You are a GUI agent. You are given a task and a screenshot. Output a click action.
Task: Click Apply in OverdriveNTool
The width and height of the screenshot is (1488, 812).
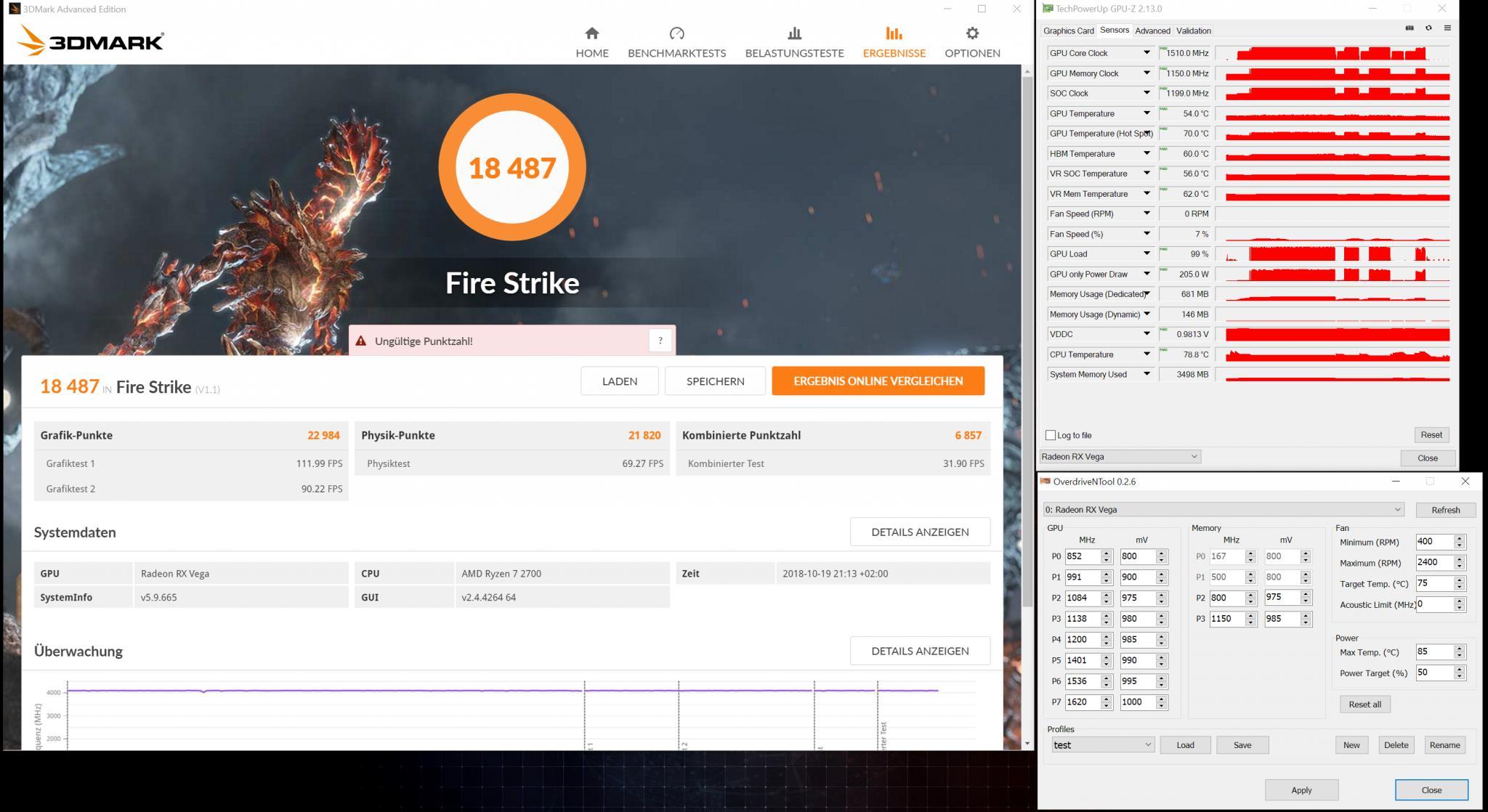tap(1301, 790)
